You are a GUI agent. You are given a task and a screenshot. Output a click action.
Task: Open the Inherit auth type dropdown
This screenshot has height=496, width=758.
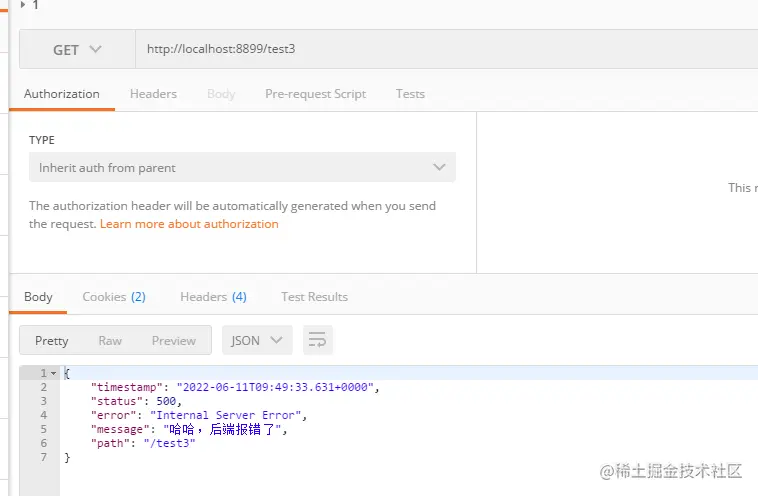(x=242, y=168)
